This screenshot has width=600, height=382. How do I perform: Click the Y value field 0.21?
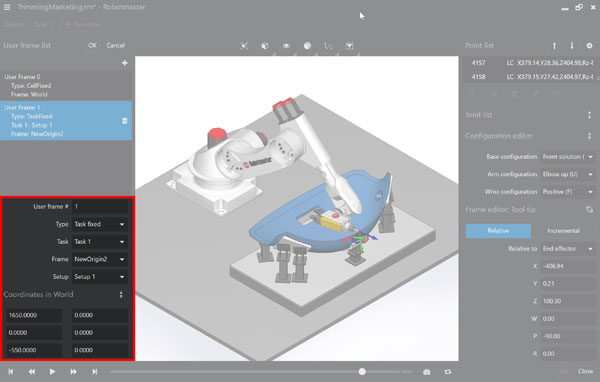pyautogui.click(x=567, y=284)
